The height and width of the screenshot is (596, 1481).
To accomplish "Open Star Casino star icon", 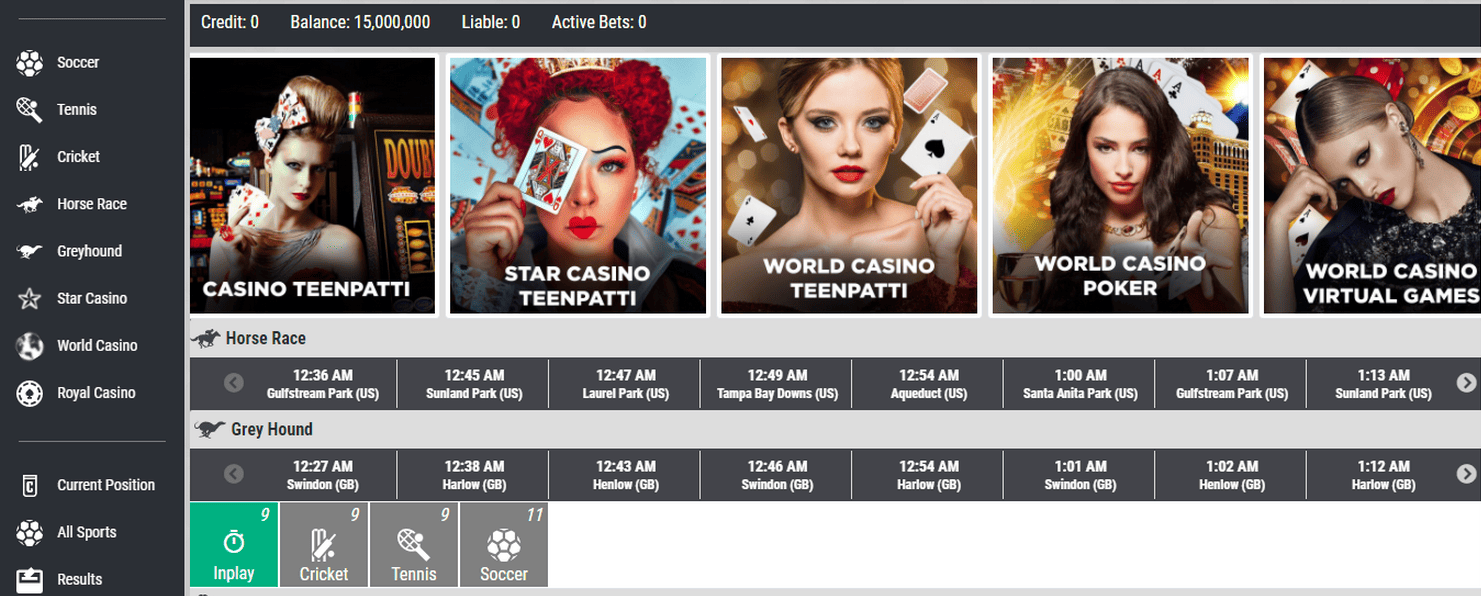I will (x=30, y=298).
